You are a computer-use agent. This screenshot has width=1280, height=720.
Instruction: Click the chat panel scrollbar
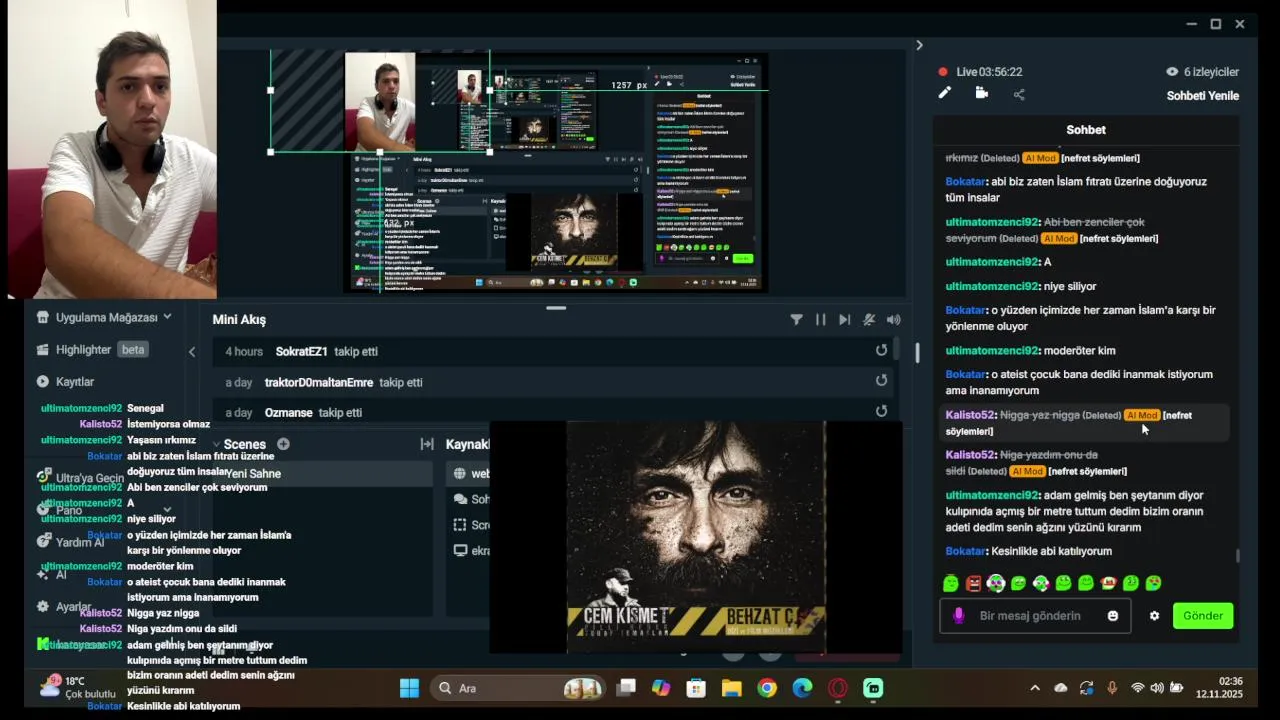[x=1238, y=556]
